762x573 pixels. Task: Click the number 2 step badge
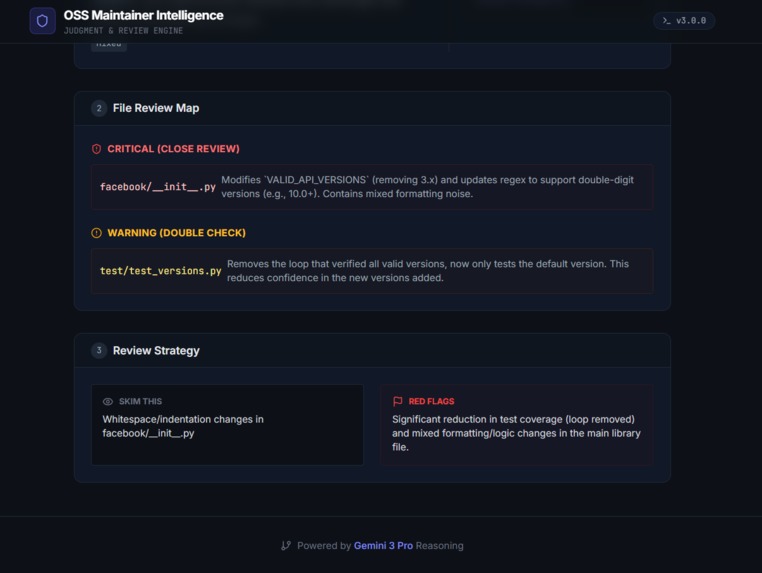(99, 108)
